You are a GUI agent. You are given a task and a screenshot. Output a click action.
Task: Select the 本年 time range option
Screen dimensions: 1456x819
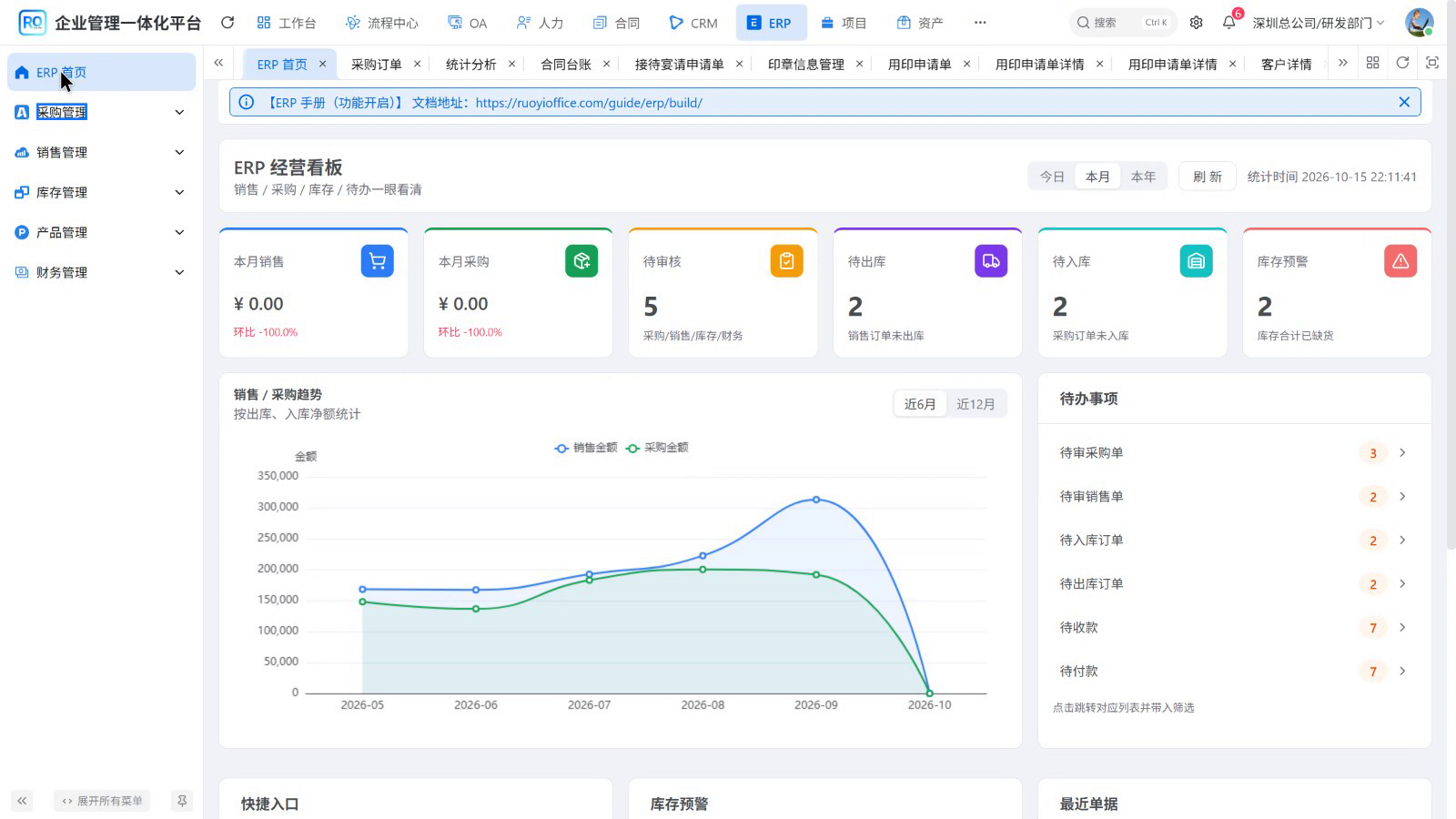pyautogui.click(x=1143, y=177)
